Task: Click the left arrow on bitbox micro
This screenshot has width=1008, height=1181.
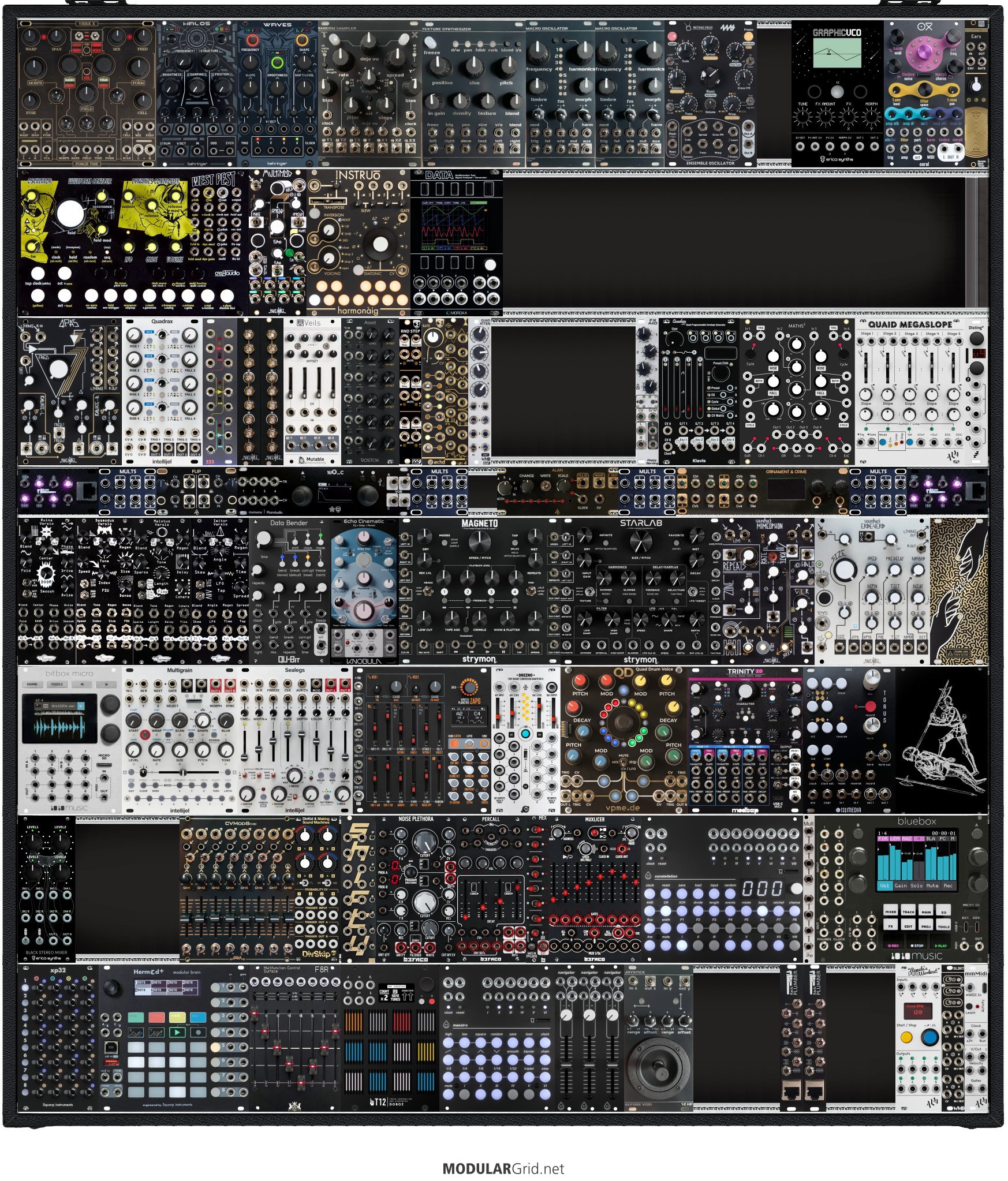Action: [81, 684]
